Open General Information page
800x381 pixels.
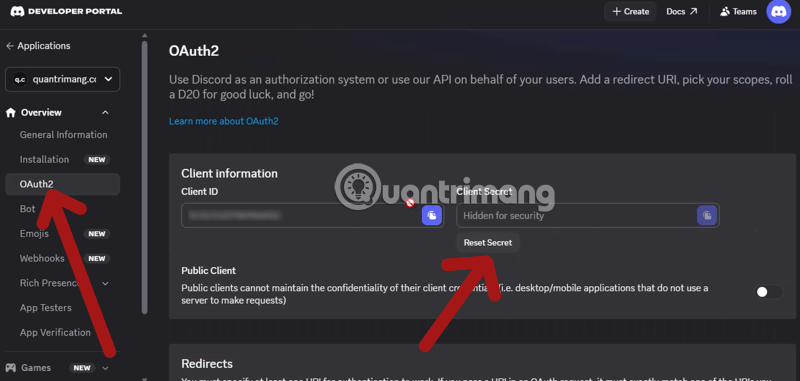point(63,135)
